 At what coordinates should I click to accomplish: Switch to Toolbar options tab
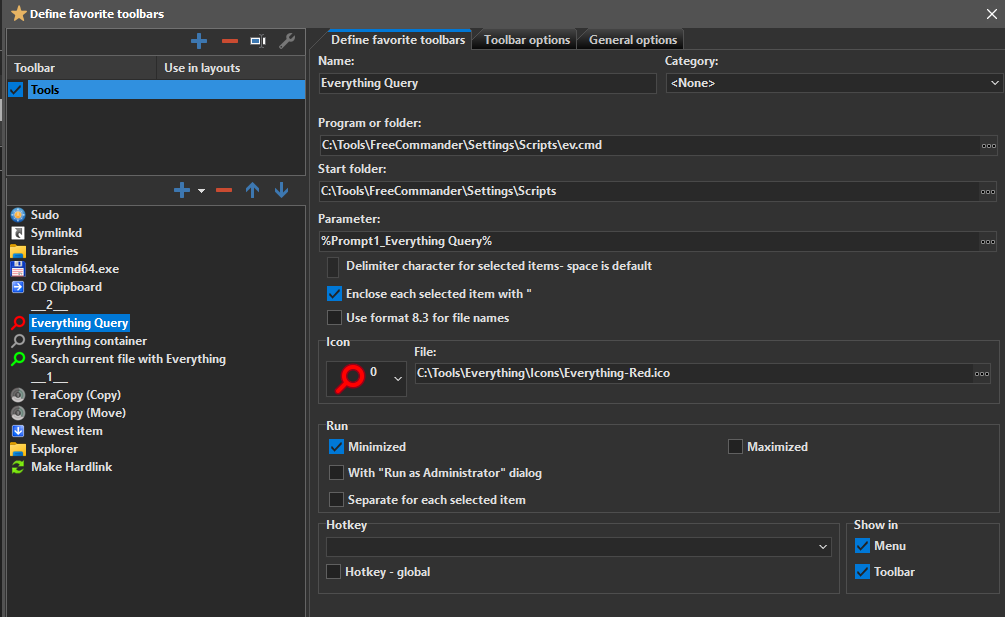(x=526, y=40)
